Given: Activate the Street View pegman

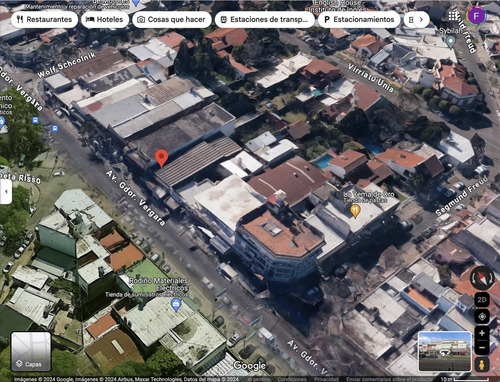Looking at the screenshot, I should point(482,365).
